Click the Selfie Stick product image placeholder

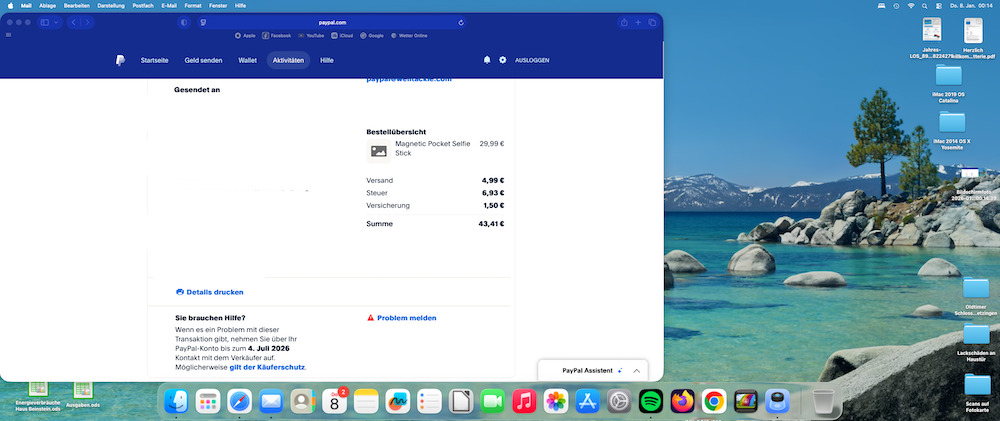[378, 151]
